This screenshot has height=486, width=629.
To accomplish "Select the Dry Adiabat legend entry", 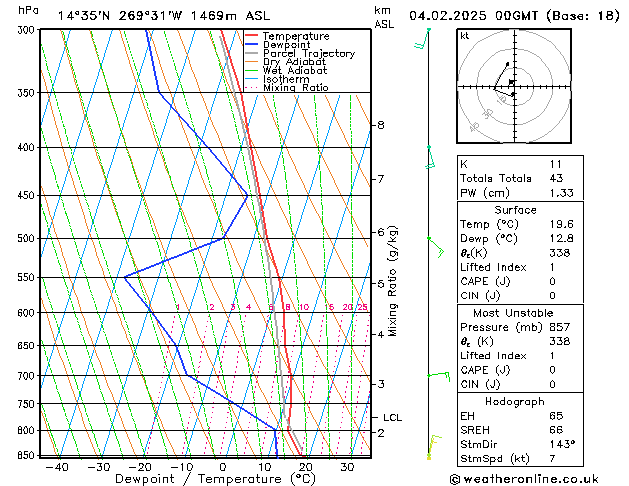I will pos(286,62).
